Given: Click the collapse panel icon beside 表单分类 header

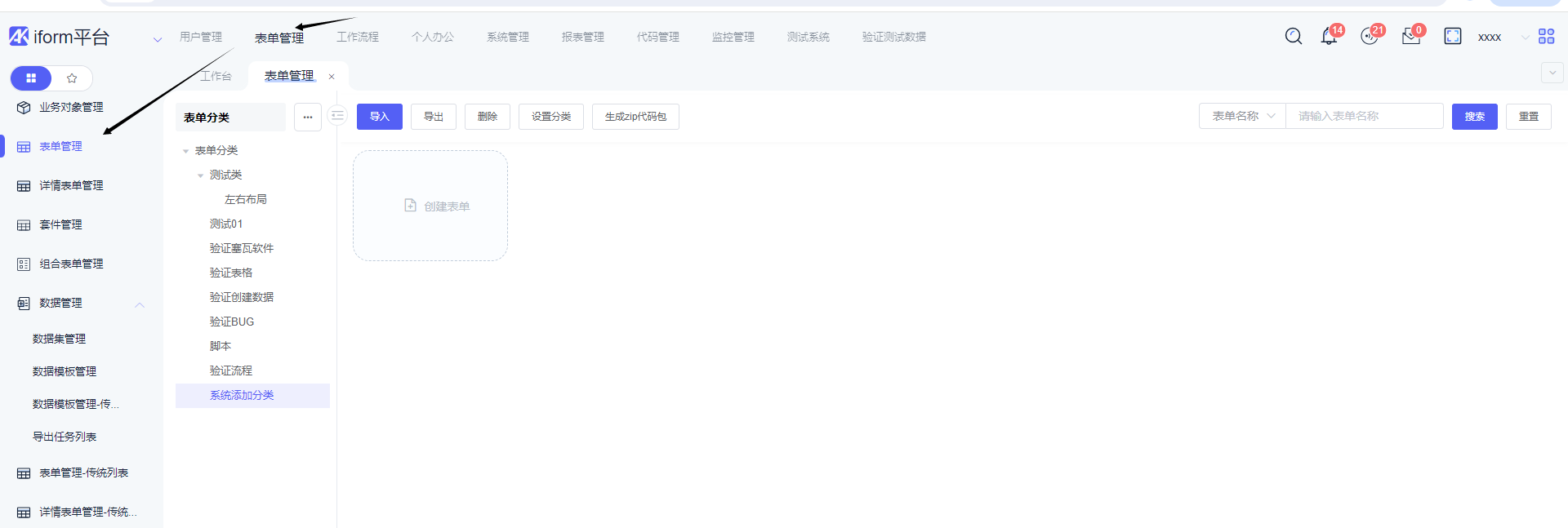Looking at the screenshot, I should pos(337,116).
